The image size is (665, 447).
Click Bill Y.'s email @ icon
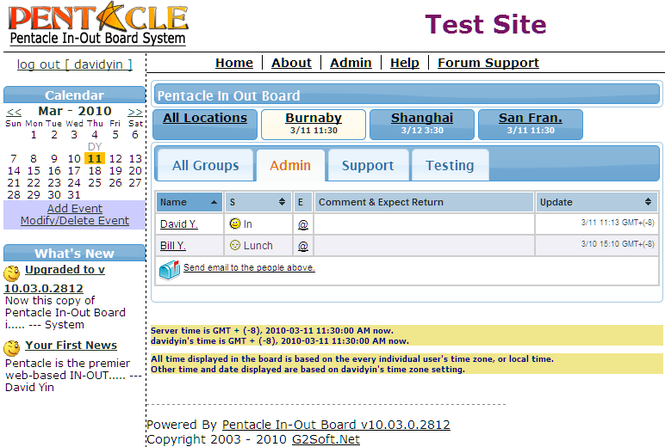coord(303,246)
